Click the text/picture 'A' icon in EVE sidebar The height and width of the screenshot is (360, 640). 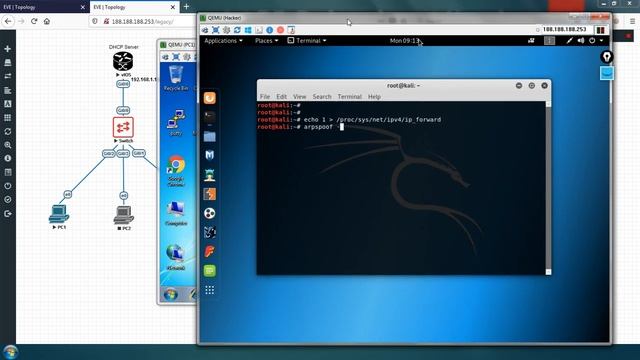click(x=7, y=104)
